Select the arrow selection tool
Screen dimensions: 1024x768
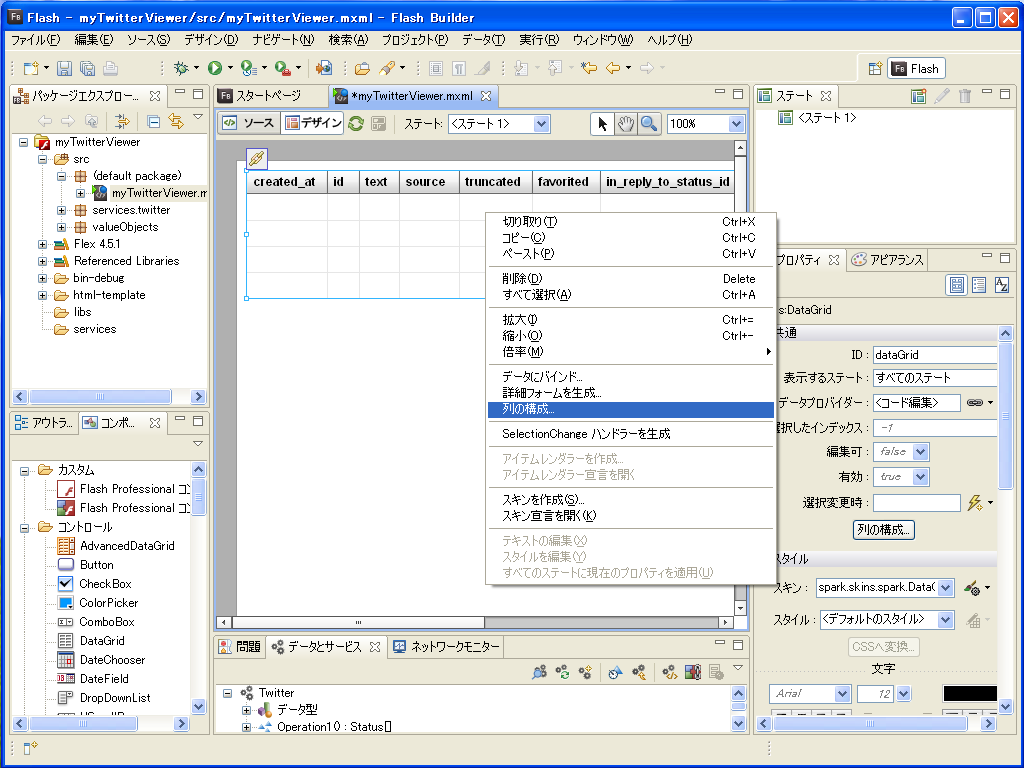coord(602,123)
